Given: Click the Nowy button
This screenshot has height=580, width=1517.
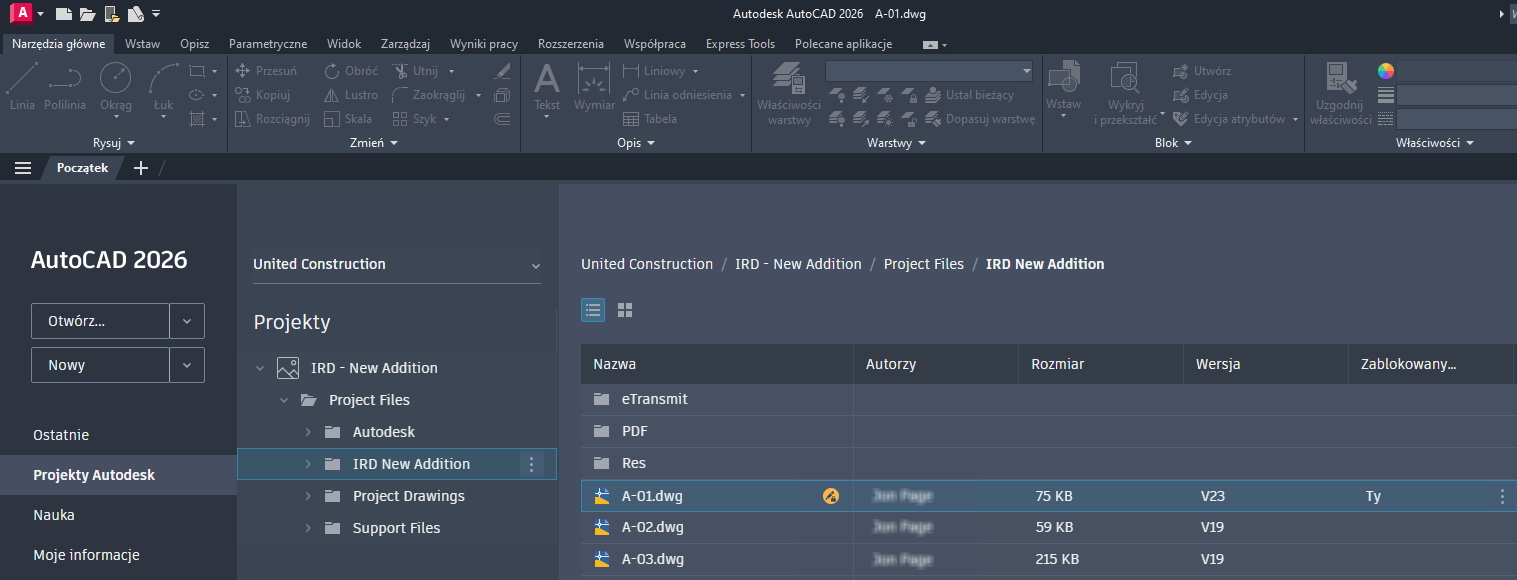Looking at the screenshot, I should click(100, 365).
